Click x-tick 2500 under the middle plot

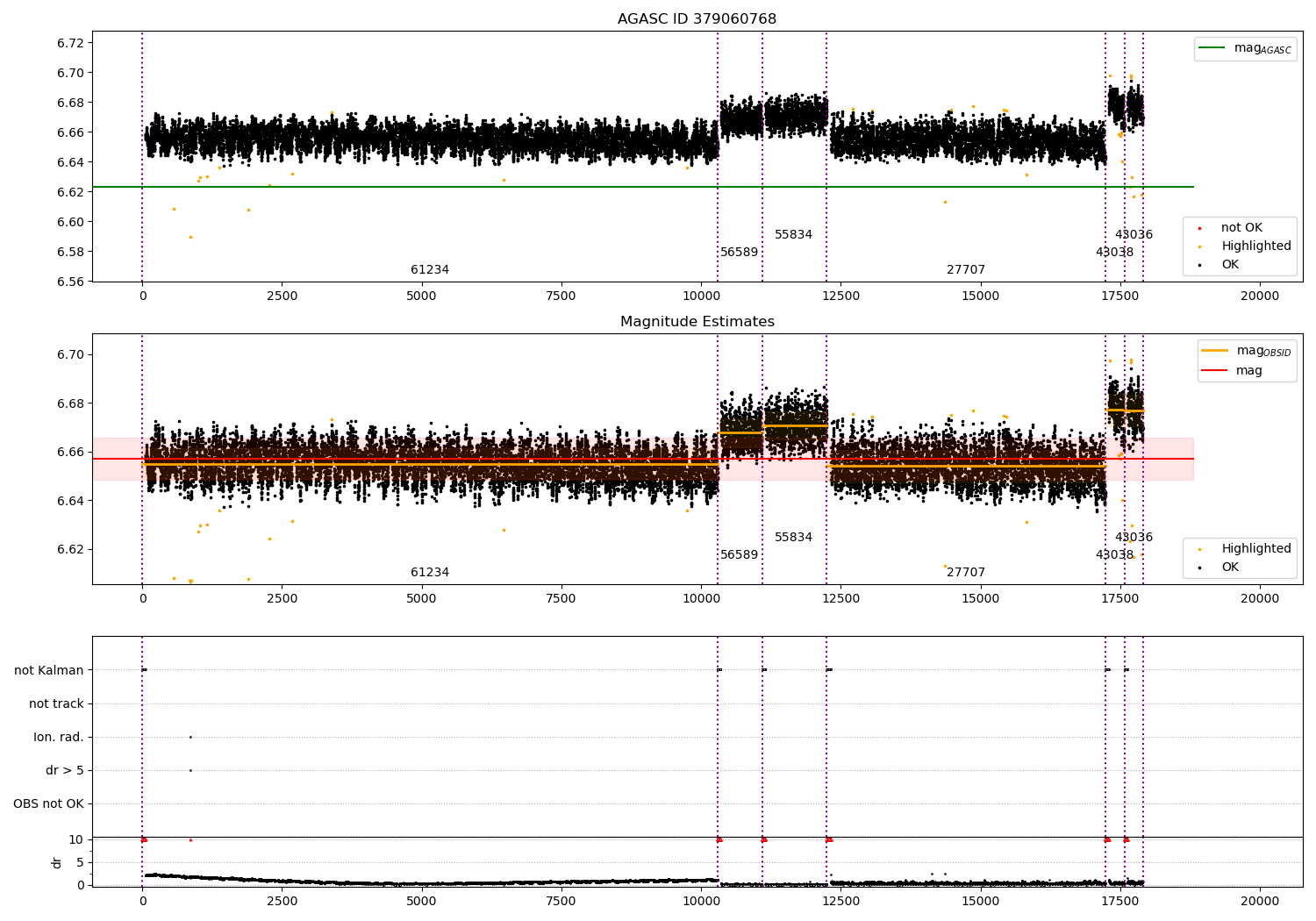click(282, 599)
